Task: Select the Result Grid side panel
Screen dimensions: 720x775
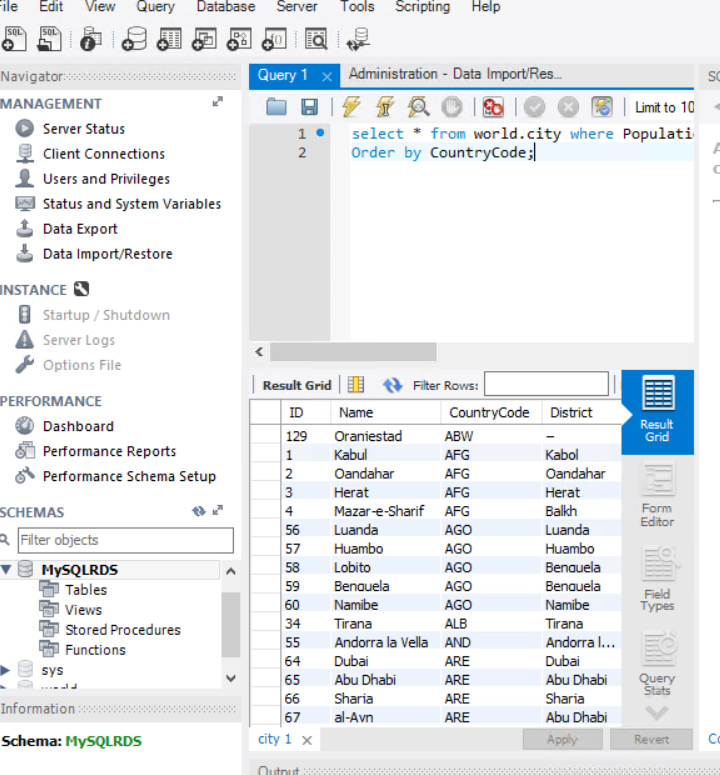Action: point(657,412)
